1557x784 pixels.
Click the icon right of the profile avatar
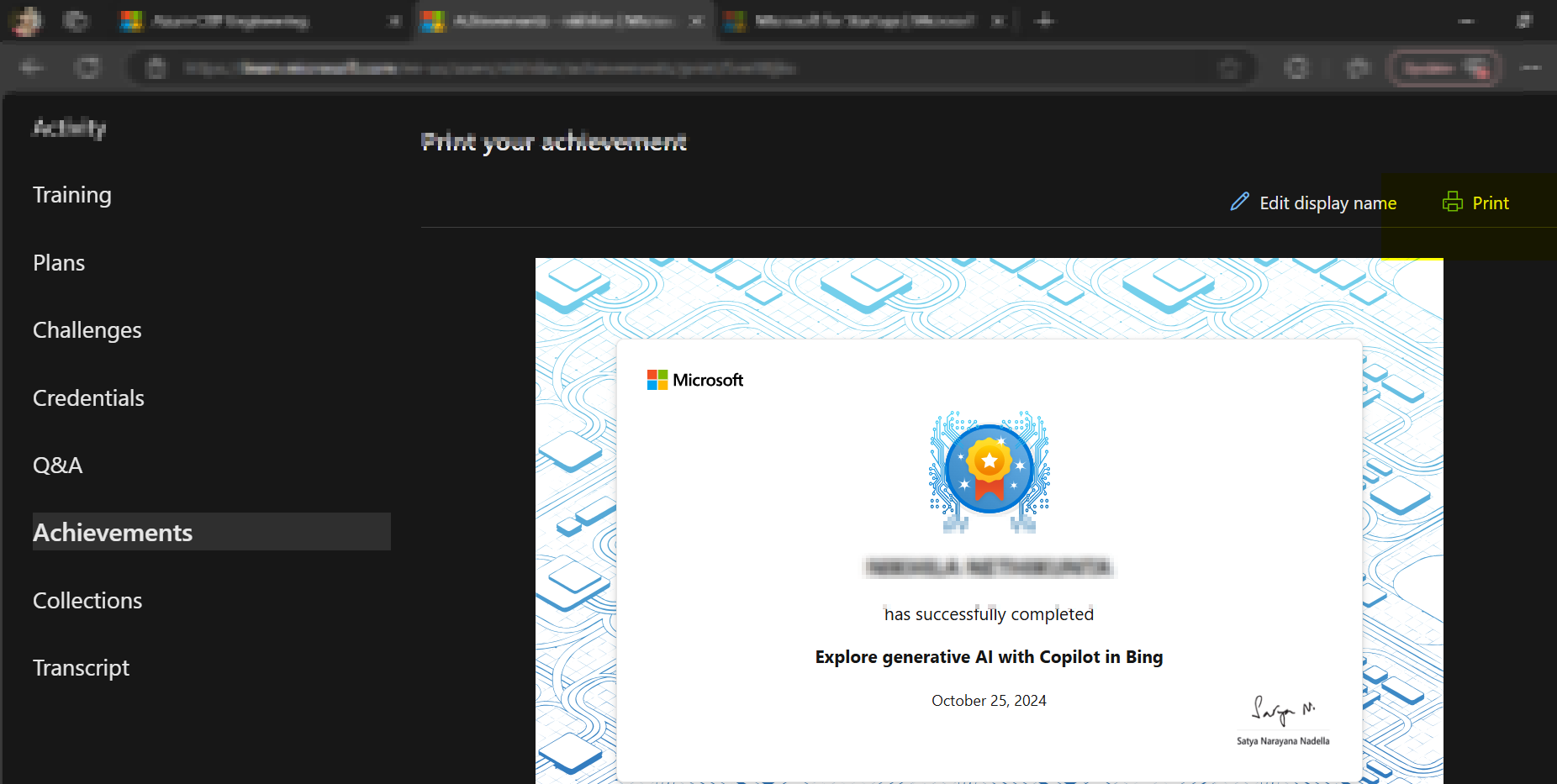coord(76,21)
